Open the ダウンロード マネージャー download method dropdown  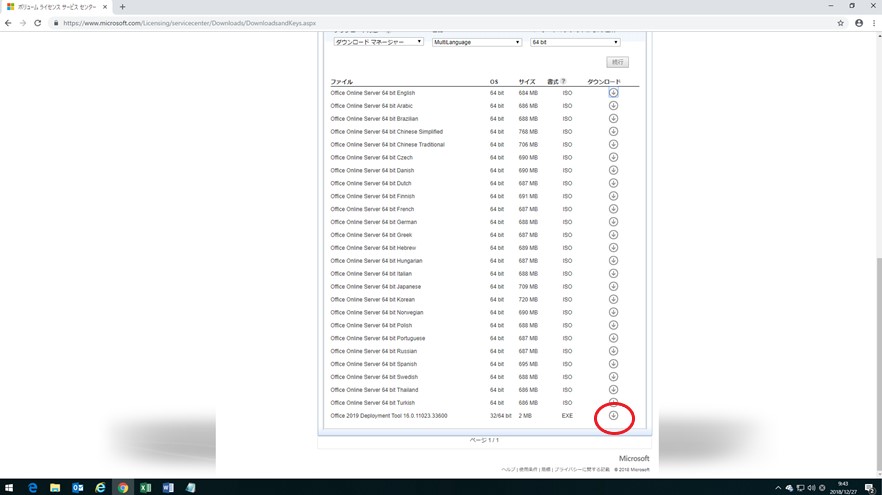378,42
